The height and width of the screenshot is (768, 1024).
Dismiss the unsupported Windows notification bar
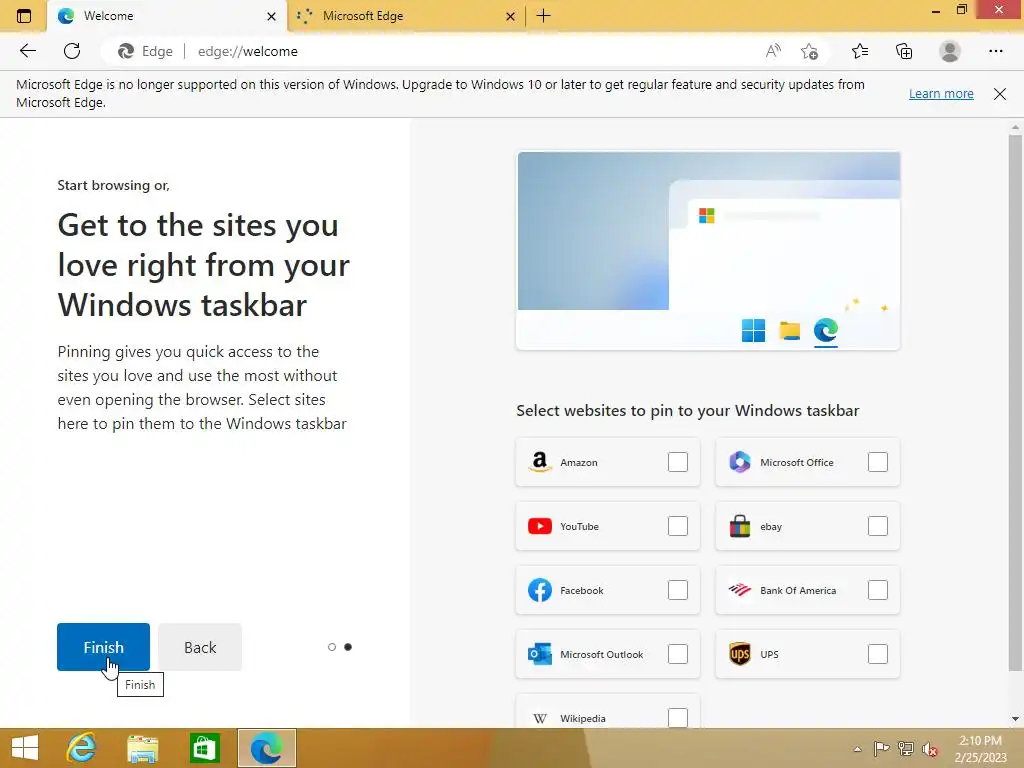point(1000,93)
